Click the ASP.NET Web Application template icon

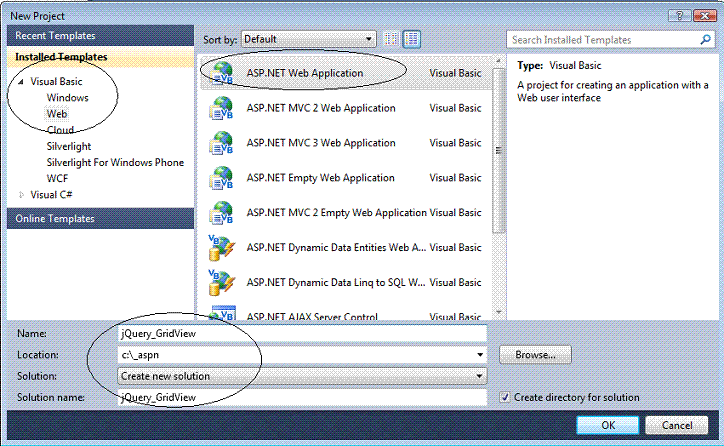point(222,73)
